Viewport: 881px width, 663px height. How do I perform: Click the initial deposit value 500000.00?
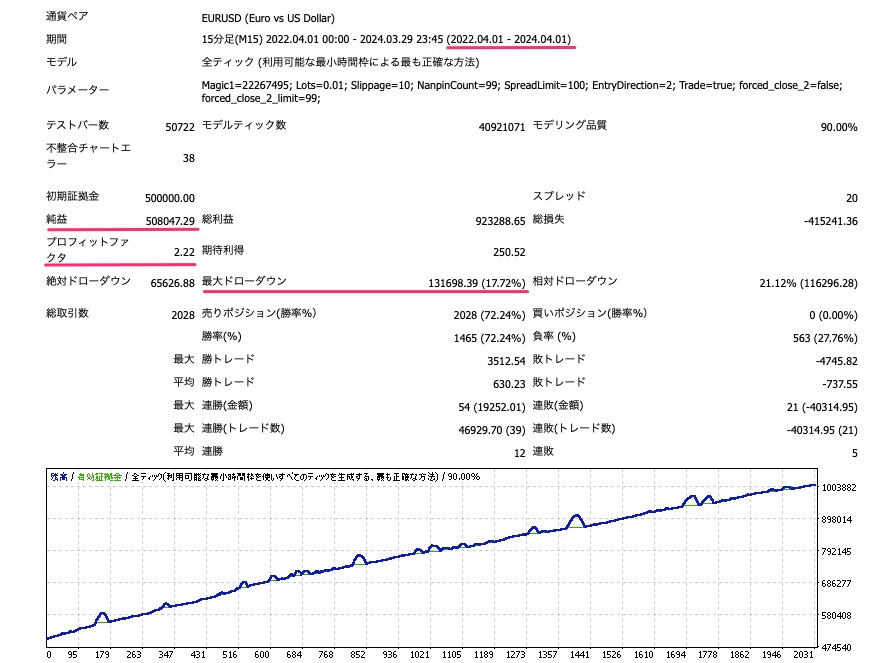(170, 198)
